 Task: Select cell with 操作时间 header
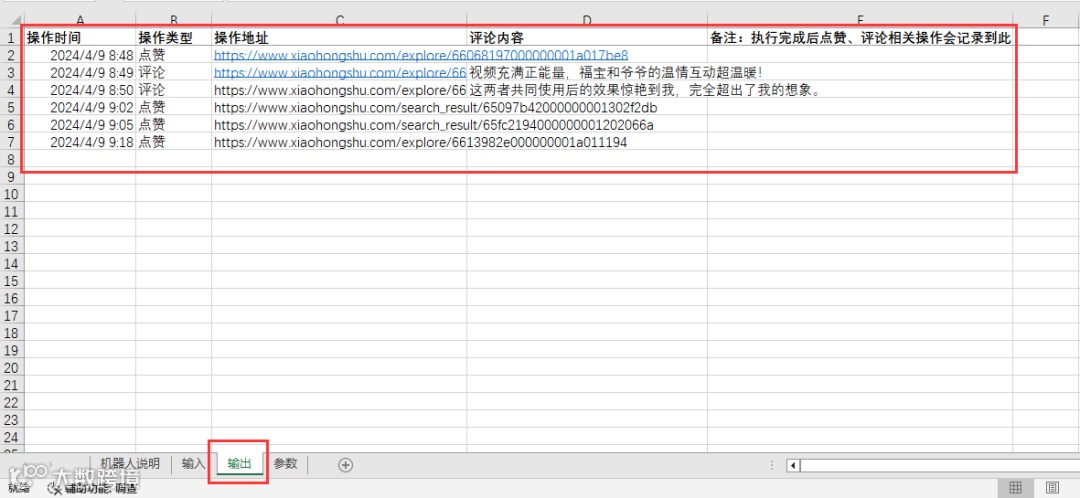click(80, 38)
